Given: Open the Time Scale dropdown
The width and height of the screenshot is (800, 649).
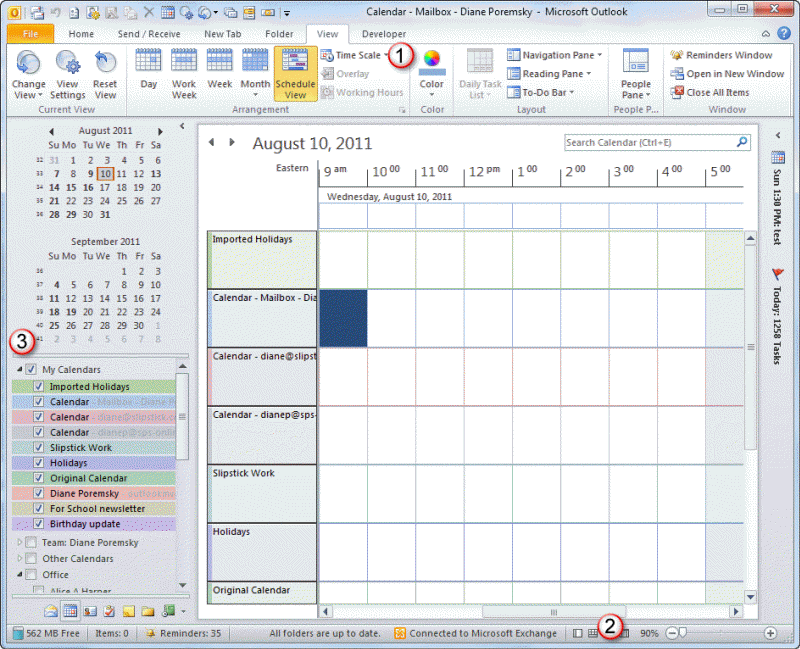Looking at the screenshot, I should click(355, 55).
